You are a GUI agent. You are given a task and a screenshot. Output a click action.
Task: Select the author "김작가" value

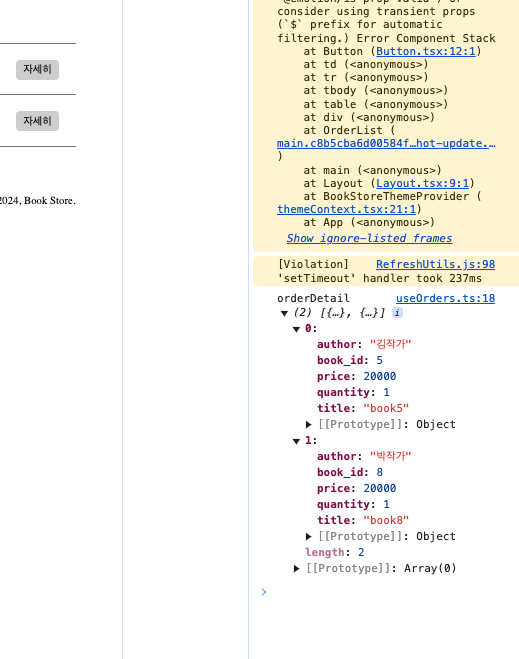click(x=390, y=344)
